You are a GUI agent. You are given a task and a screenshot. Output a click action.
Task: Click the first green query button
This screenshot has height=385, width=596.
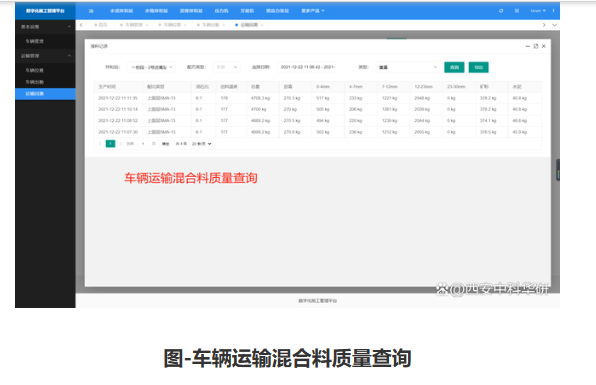[454, 67]
